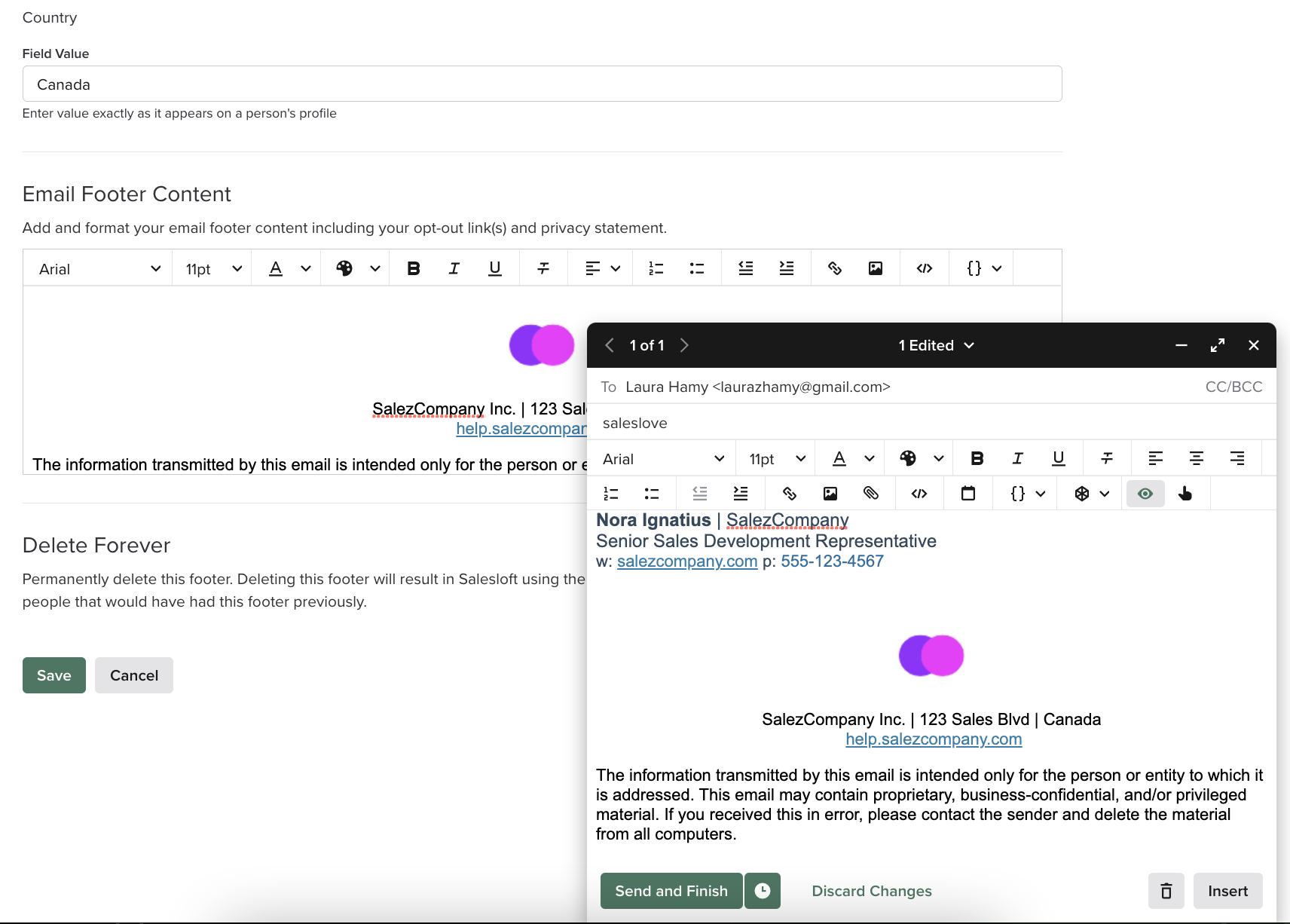1290x924 pixels.
Task: Open the font family dropdown in the composer
Action: pos(663,458)
